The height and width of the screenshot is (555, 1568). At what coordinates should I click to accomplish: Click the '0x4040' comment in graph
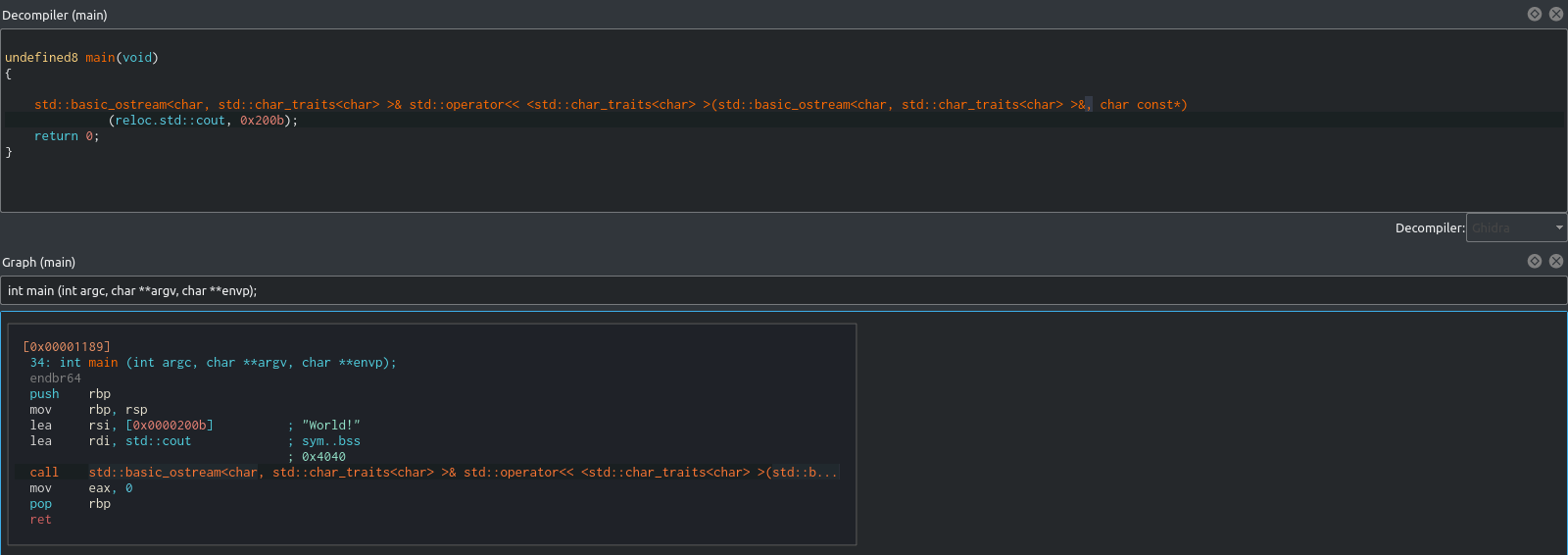pyautogui.click(x=323, y=457)
